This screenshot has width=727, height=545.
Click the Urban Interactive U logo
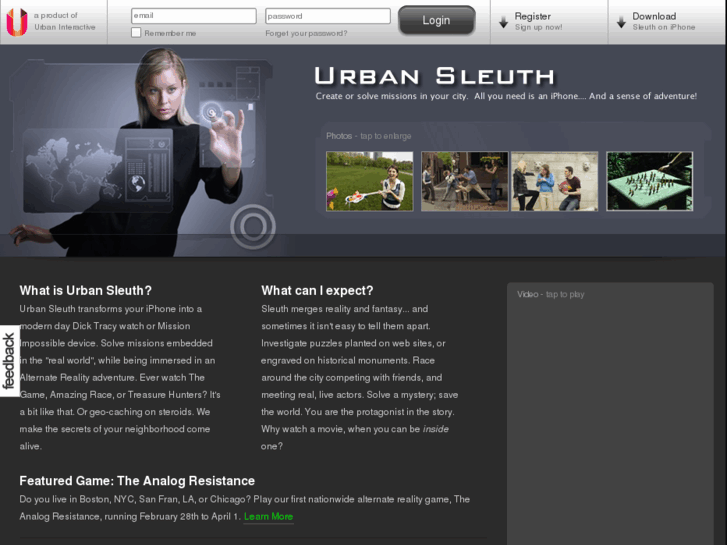(17, 22)
